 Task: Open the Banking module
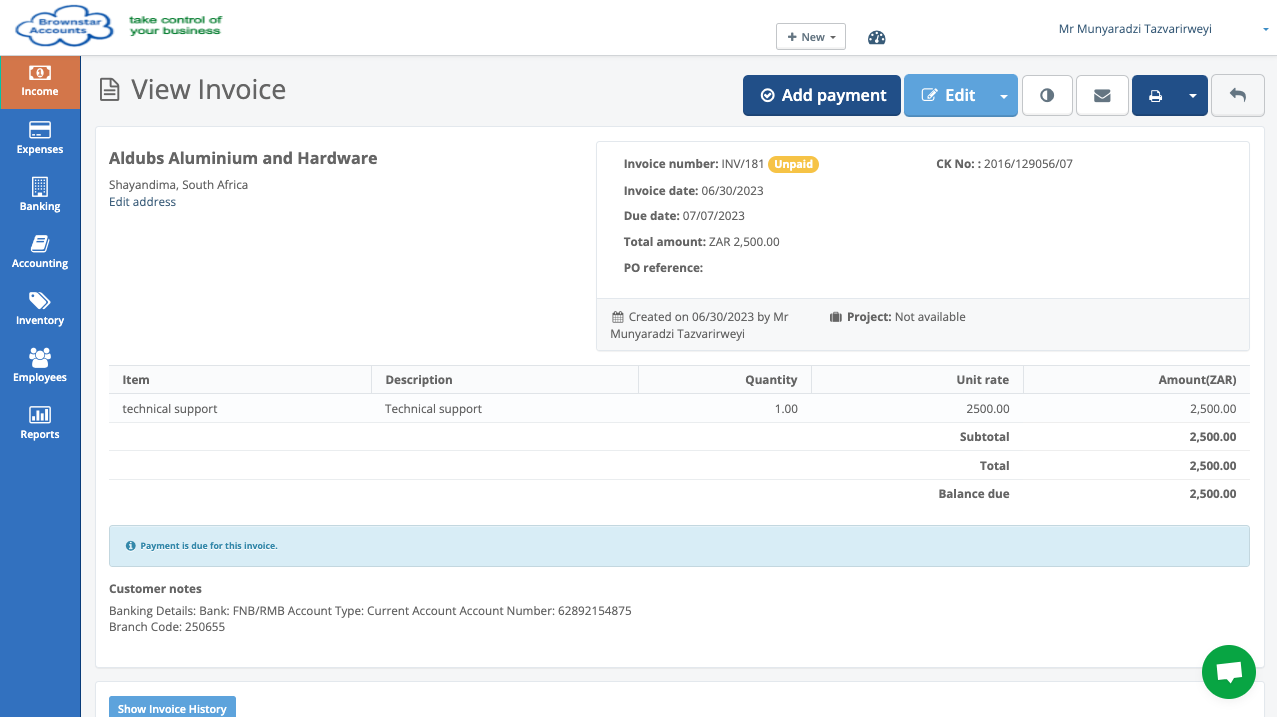click(x=40, y=195)
